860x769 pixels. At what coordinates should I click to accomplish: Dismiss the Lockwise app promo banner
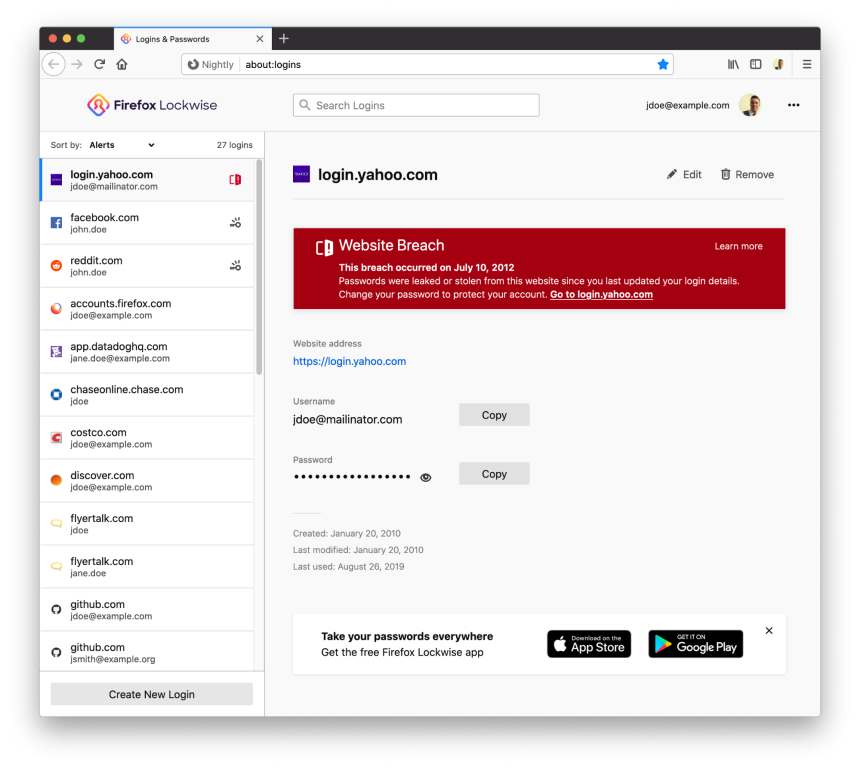pyautogui.click(x=769, y=630)
